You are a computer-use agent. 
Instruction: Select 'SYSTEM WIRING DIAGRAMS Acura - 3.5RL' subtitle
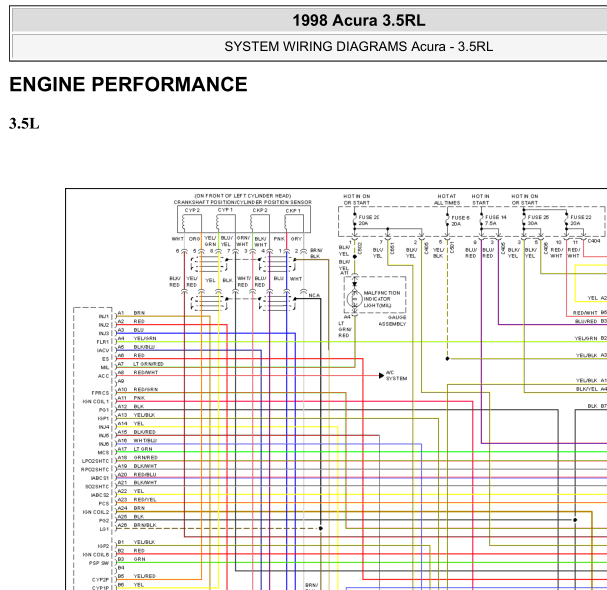[x=358, y=46]
